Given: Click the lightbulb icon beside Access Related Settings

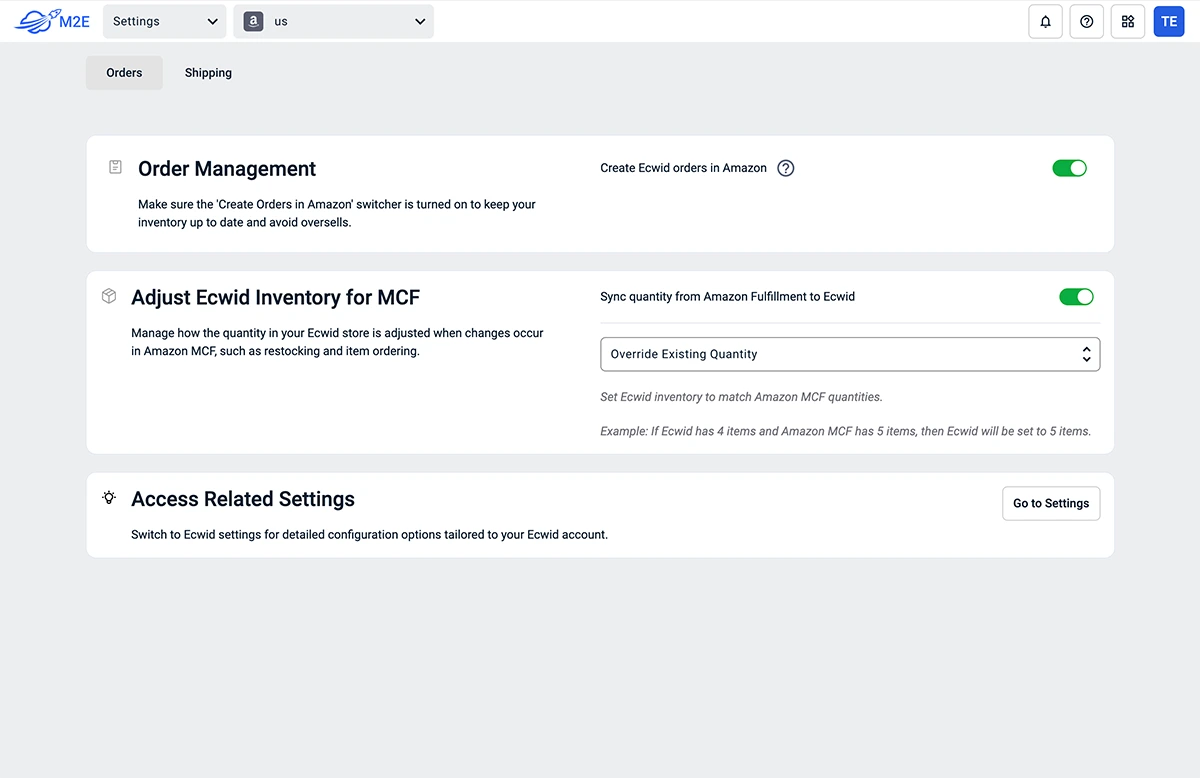Looking at the screenshot, I should pyautogui.click(x=109, y=497).
